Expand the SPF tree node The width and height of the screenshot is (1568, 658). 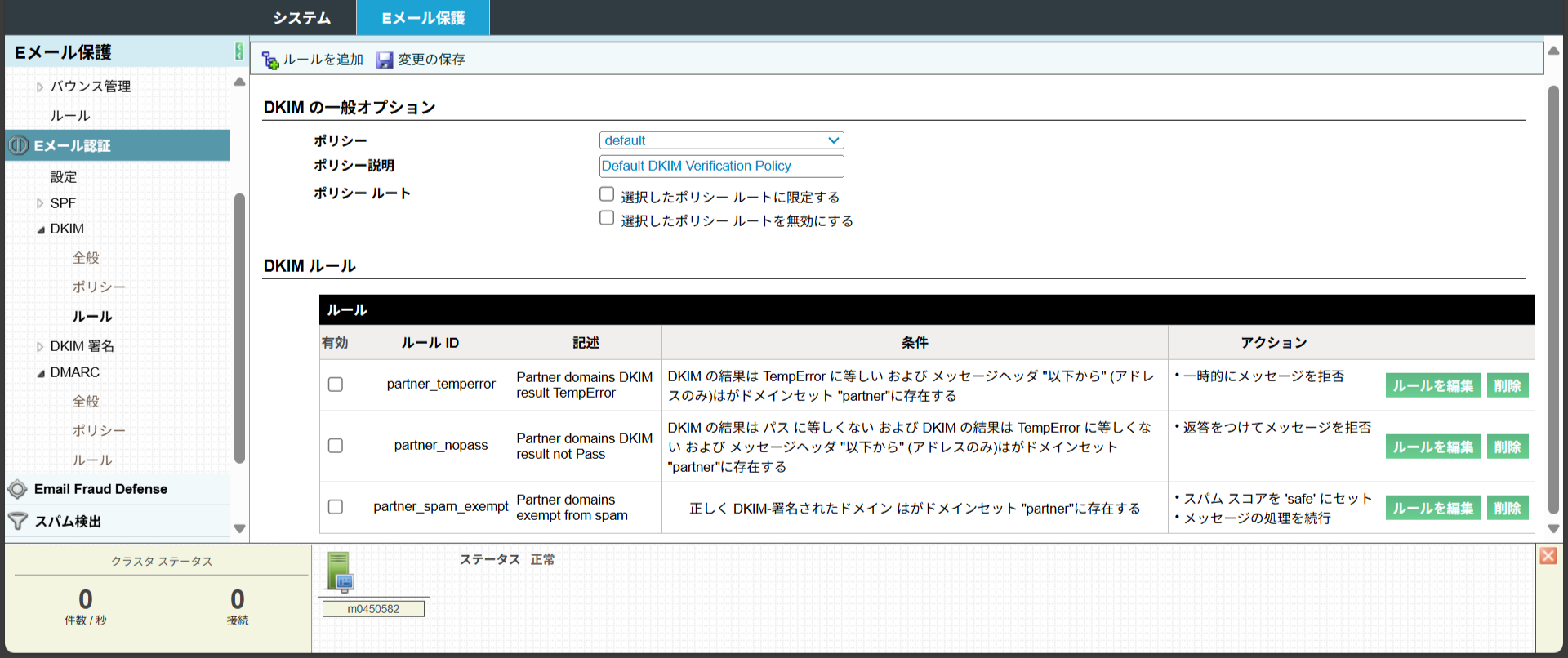click(40, 203)
